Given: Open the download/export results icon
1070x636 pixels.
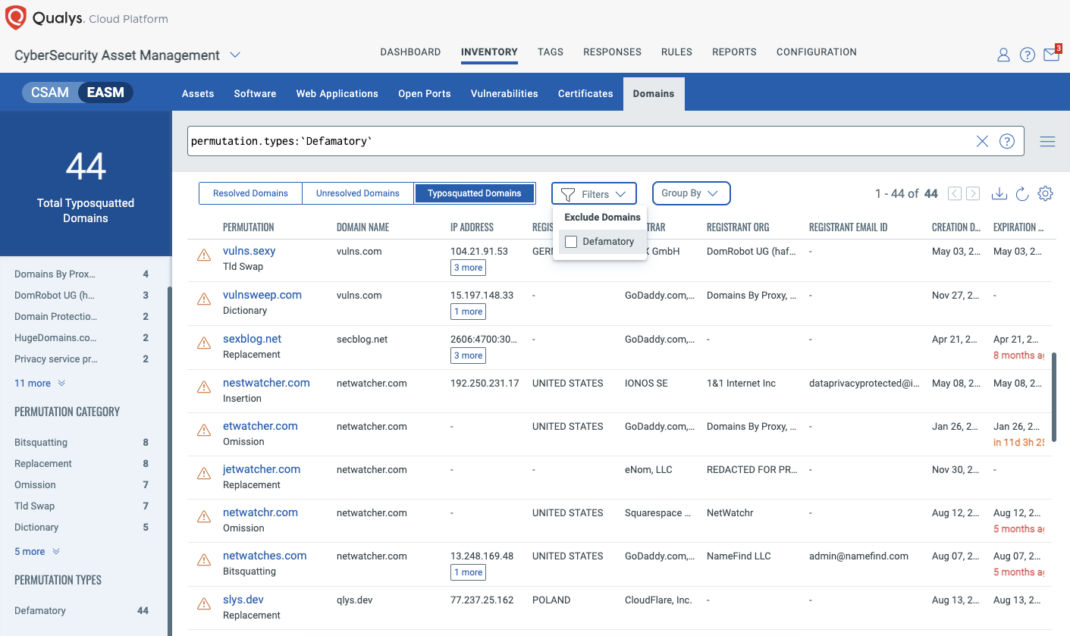Looking at the screenshot, I should point(999,193).
